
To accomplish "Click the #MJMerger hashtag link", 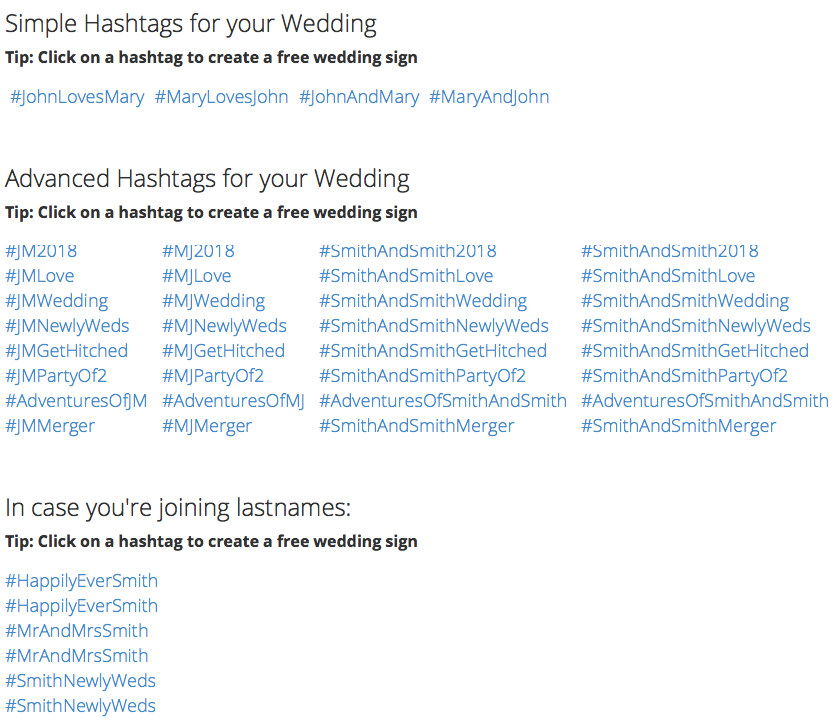I will 207,426.
